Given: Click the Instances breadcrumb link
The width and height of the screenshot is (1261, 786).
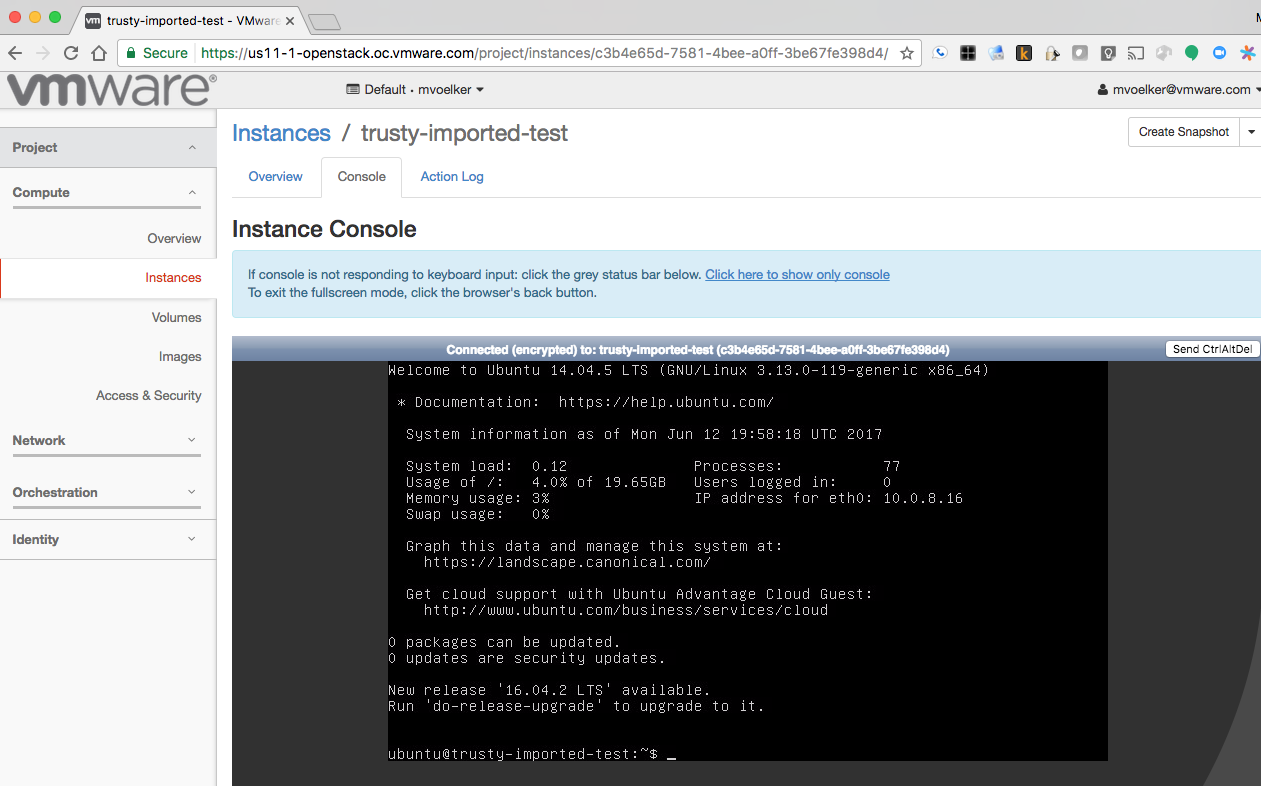Looking at the screenshot, I should [x=281, y=133].
